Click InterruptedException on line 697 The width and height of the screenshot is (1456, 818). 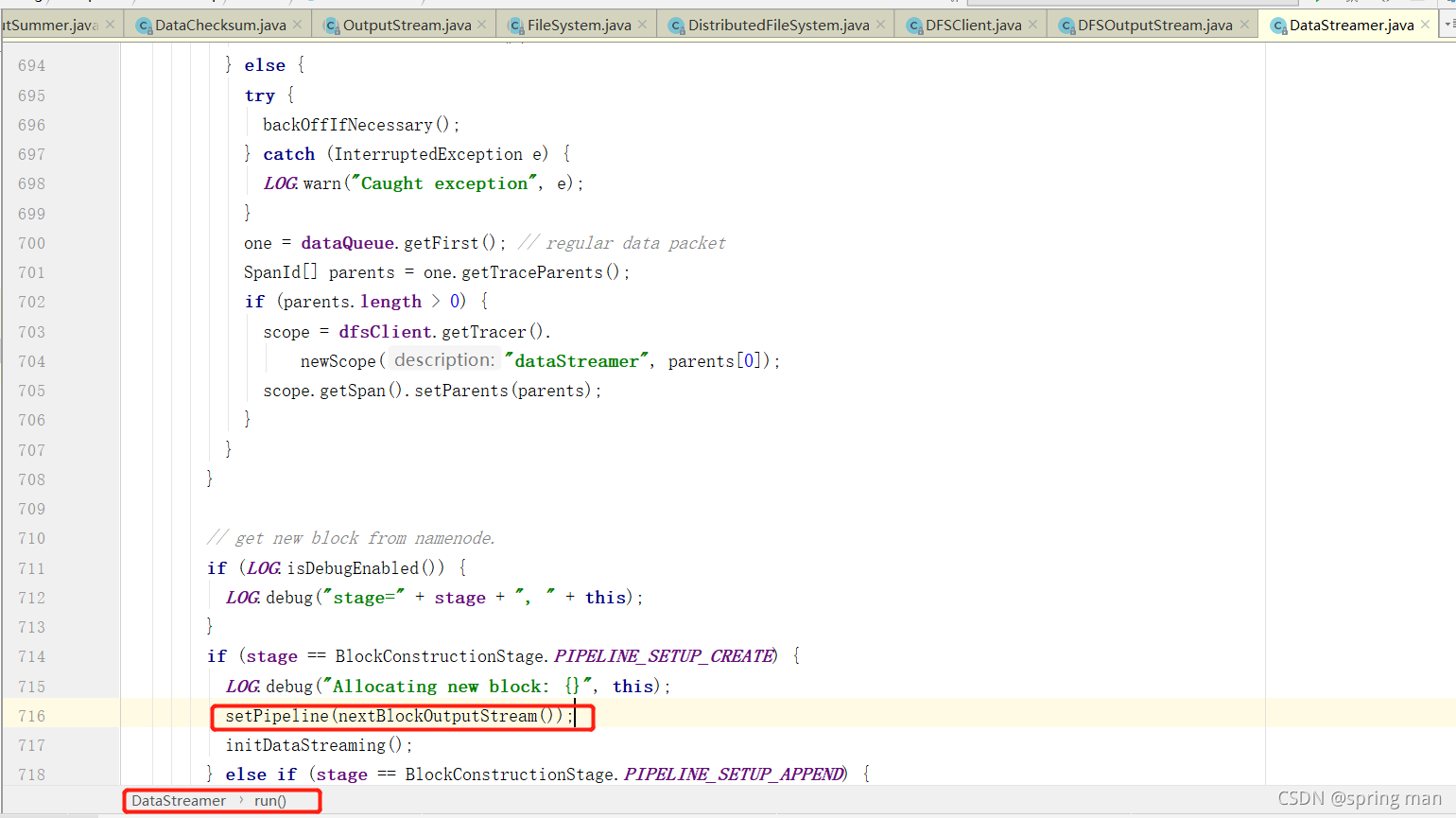(x=428, y=154)
